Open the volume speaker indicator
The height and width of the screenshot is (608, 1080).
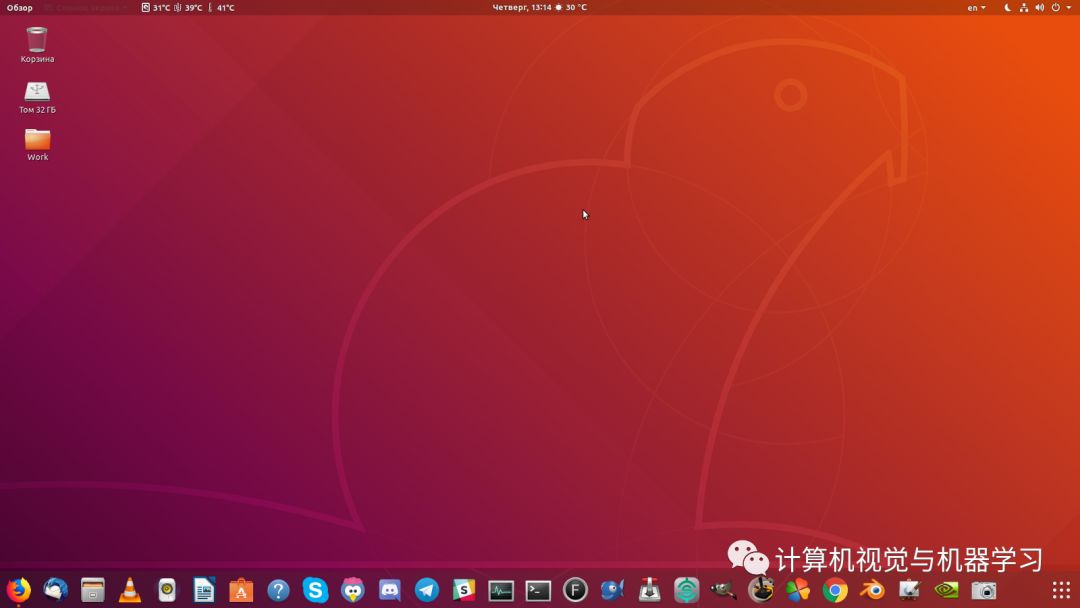tap(1039, 8)
